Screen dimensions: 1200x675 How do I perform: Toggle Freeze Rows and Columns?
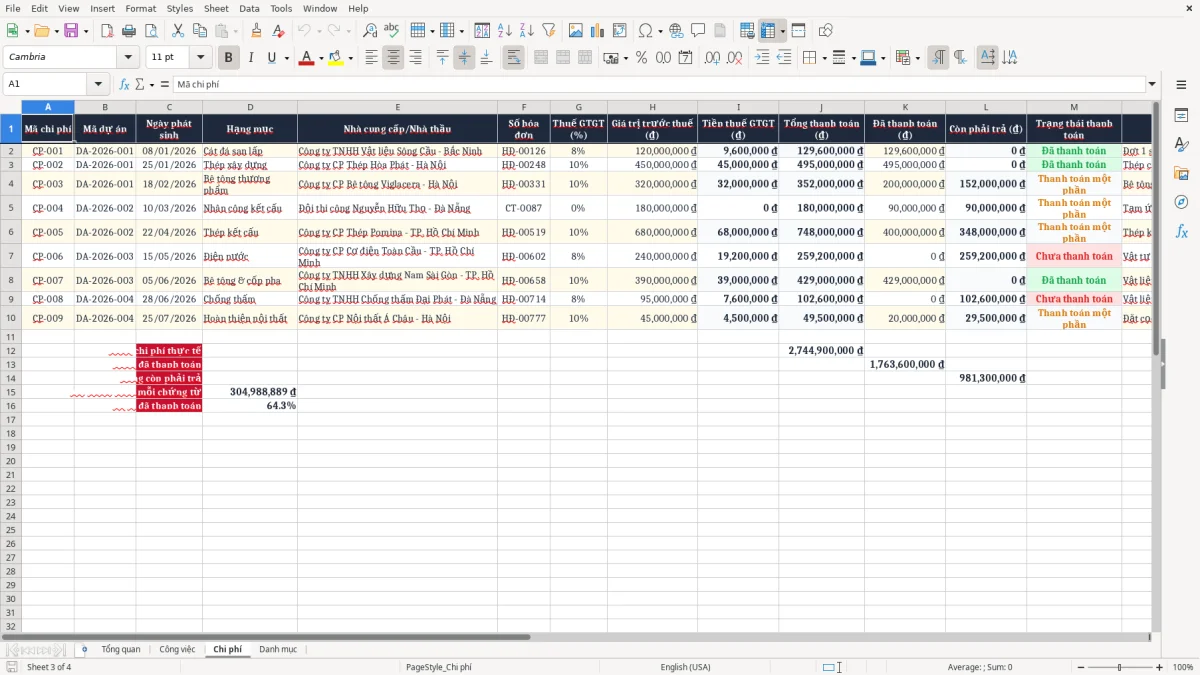(x=768, y=31)
